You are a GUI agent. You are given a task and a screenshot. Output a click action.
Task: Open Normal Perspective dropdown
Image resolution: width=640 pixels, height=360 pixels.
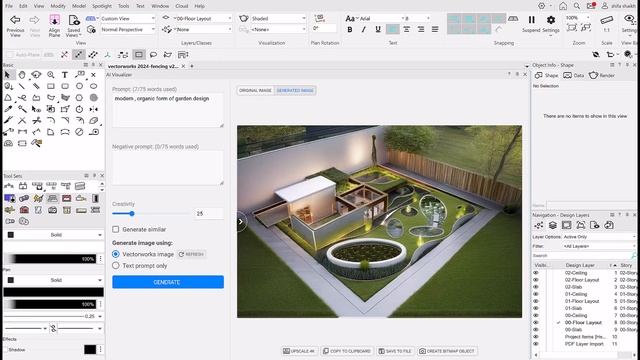tap(128, 29)
